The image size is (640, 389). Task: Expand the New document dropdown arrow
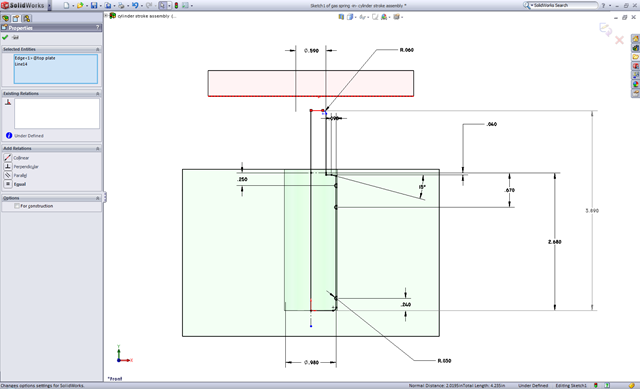coord(73,6)
